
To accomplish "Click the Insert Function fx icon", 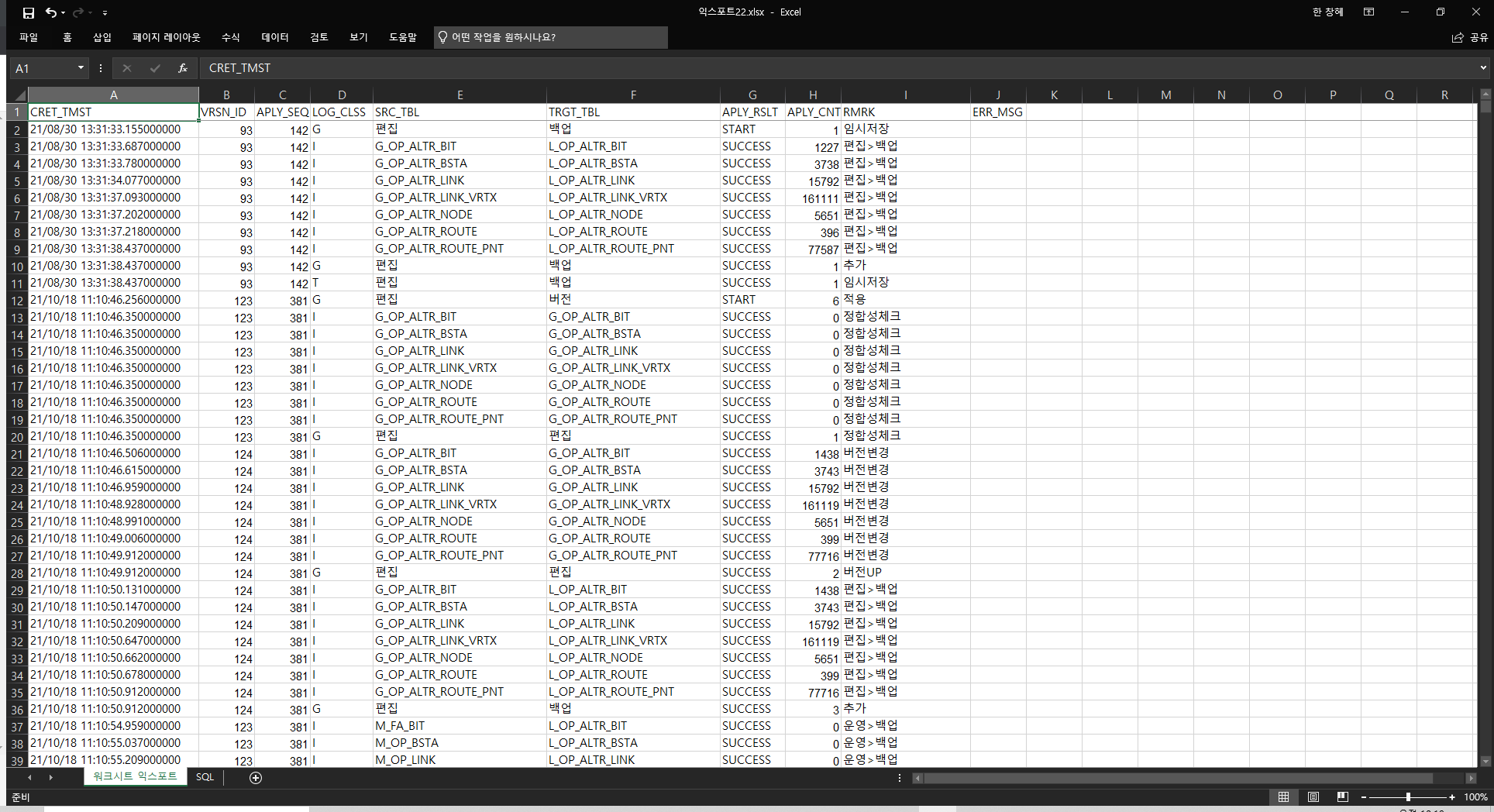I will [x=183, y=68].
